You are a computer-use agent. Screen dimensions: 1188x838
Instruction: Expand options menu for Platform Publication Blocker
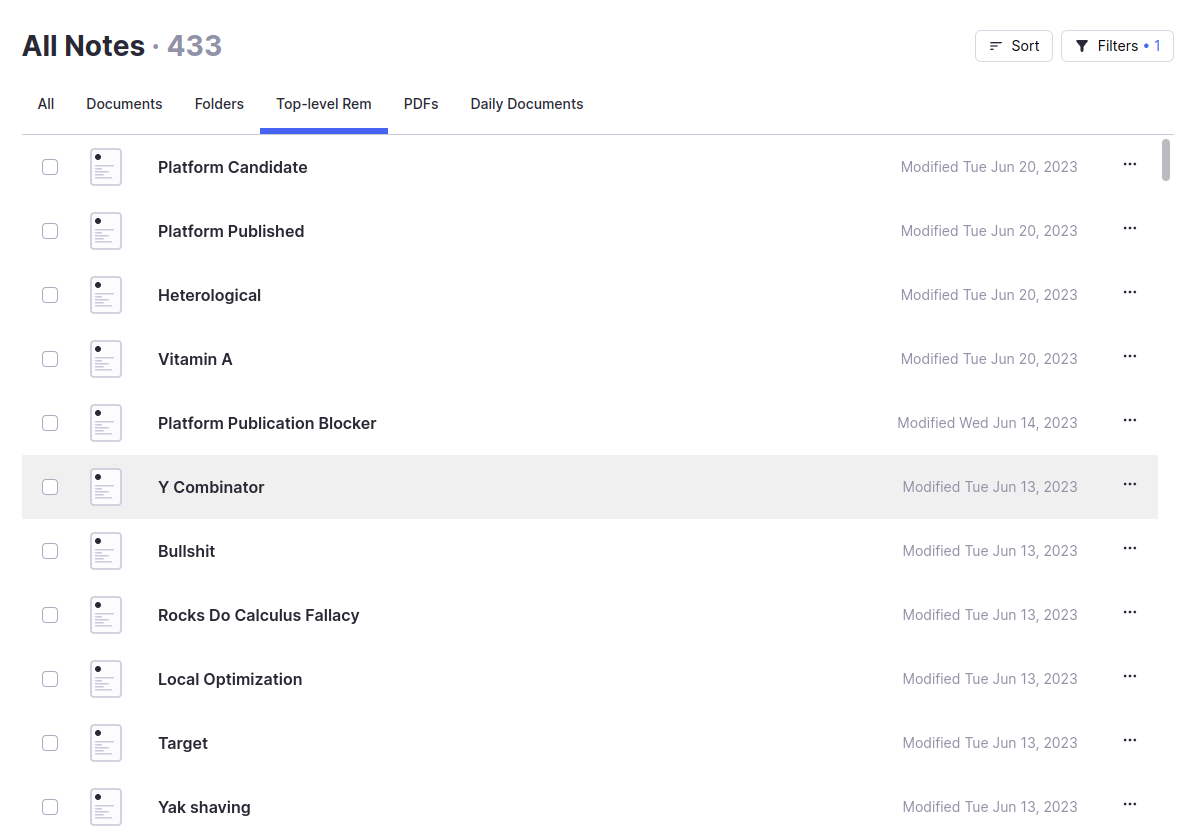pos(1130,421)
